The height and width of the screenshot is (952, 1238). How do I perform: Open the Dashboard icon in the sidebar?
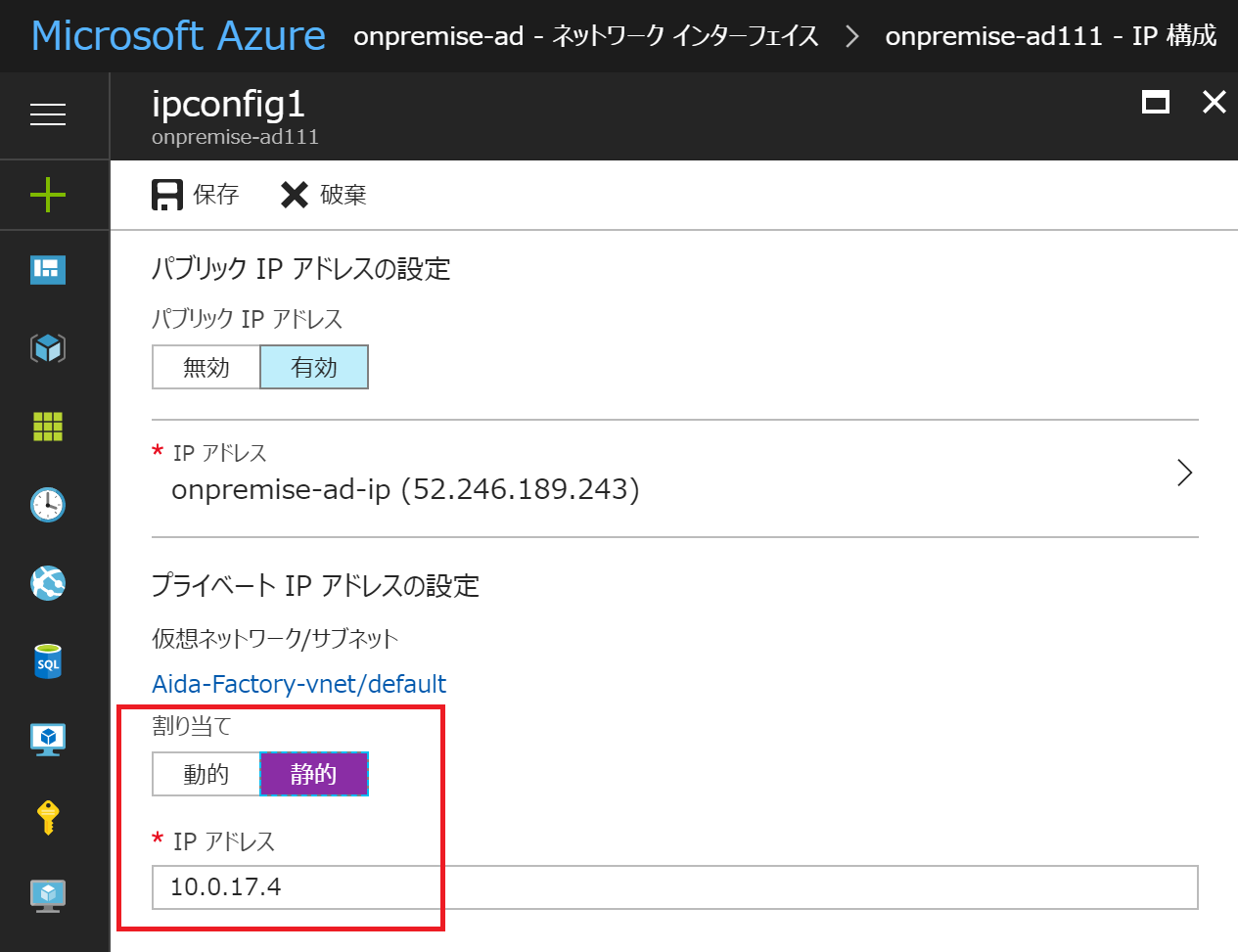[47, 269]
